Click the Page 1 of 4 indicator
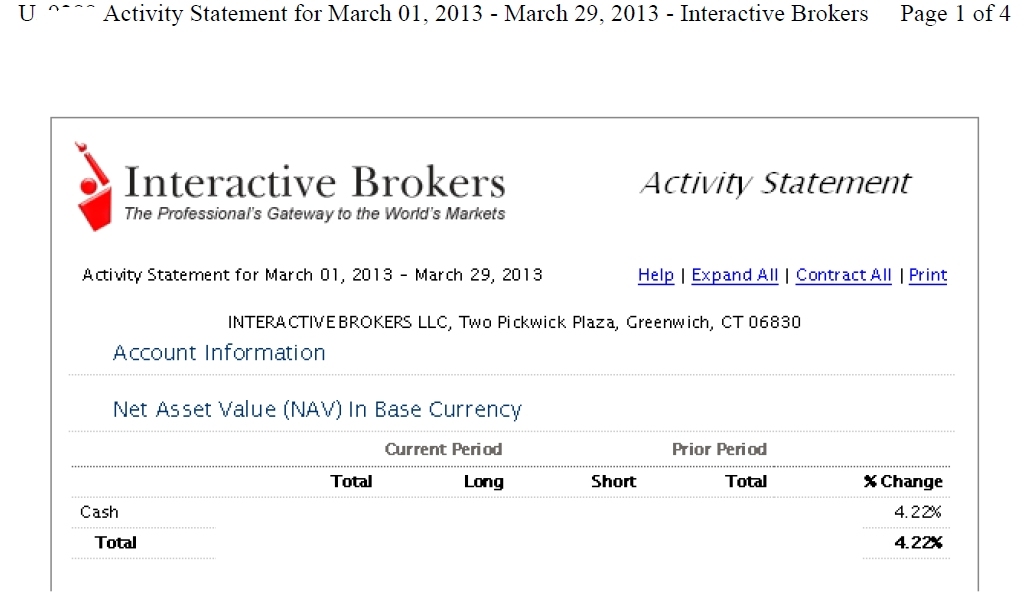1032x615 pixels. 955,14
